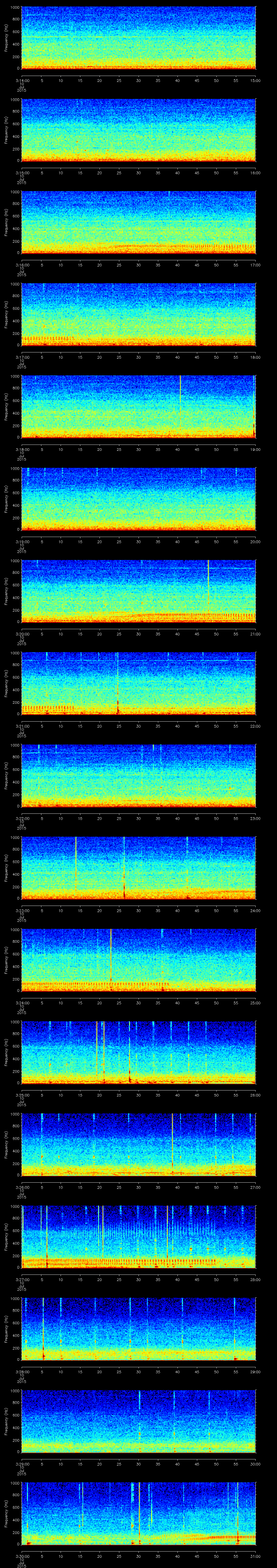Click the "15:00" end time label

click(x=255, y=80)
